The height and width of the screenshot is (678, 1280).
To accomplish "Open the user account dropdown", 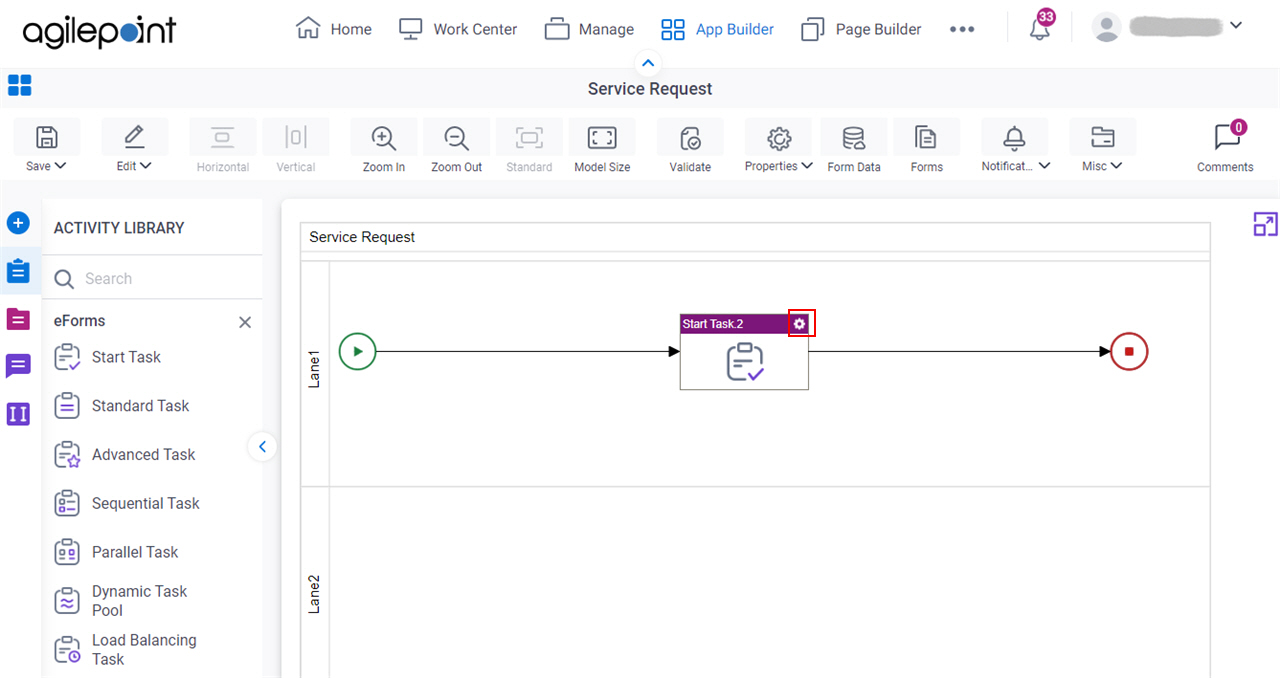I will click(1235, 26).
